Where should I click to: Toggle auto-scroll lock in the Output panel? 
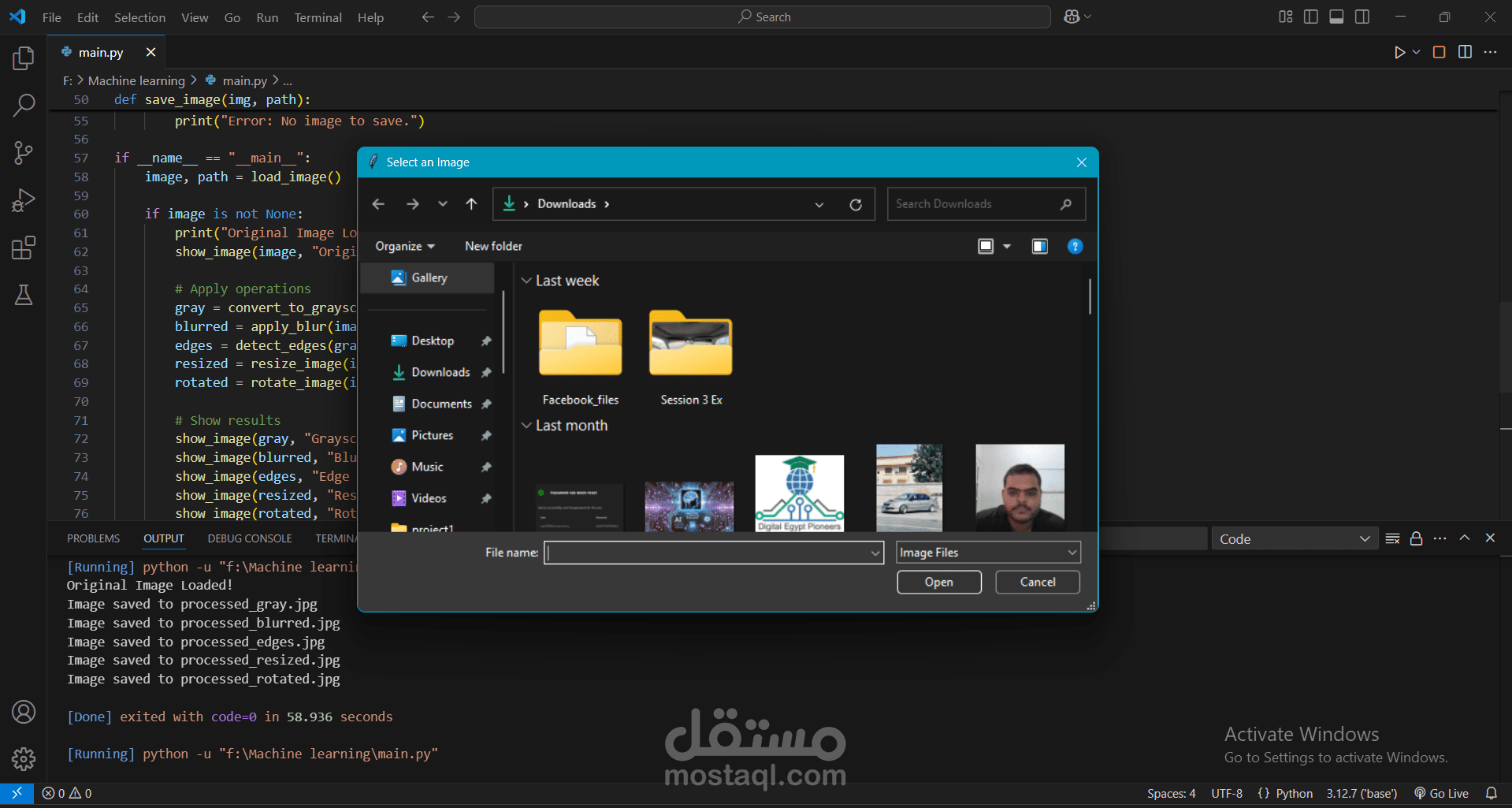1416,538
